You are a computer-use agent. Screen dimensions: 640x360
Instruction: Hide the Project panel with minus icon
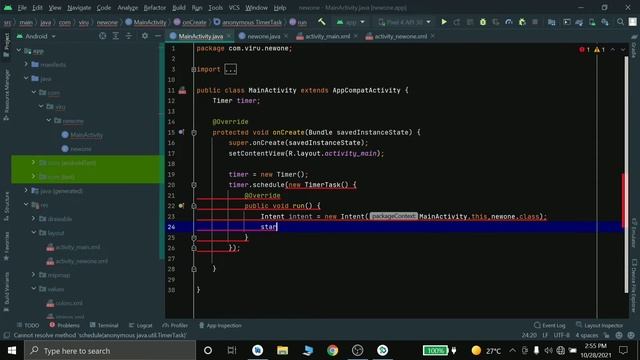tap(158, 36)
